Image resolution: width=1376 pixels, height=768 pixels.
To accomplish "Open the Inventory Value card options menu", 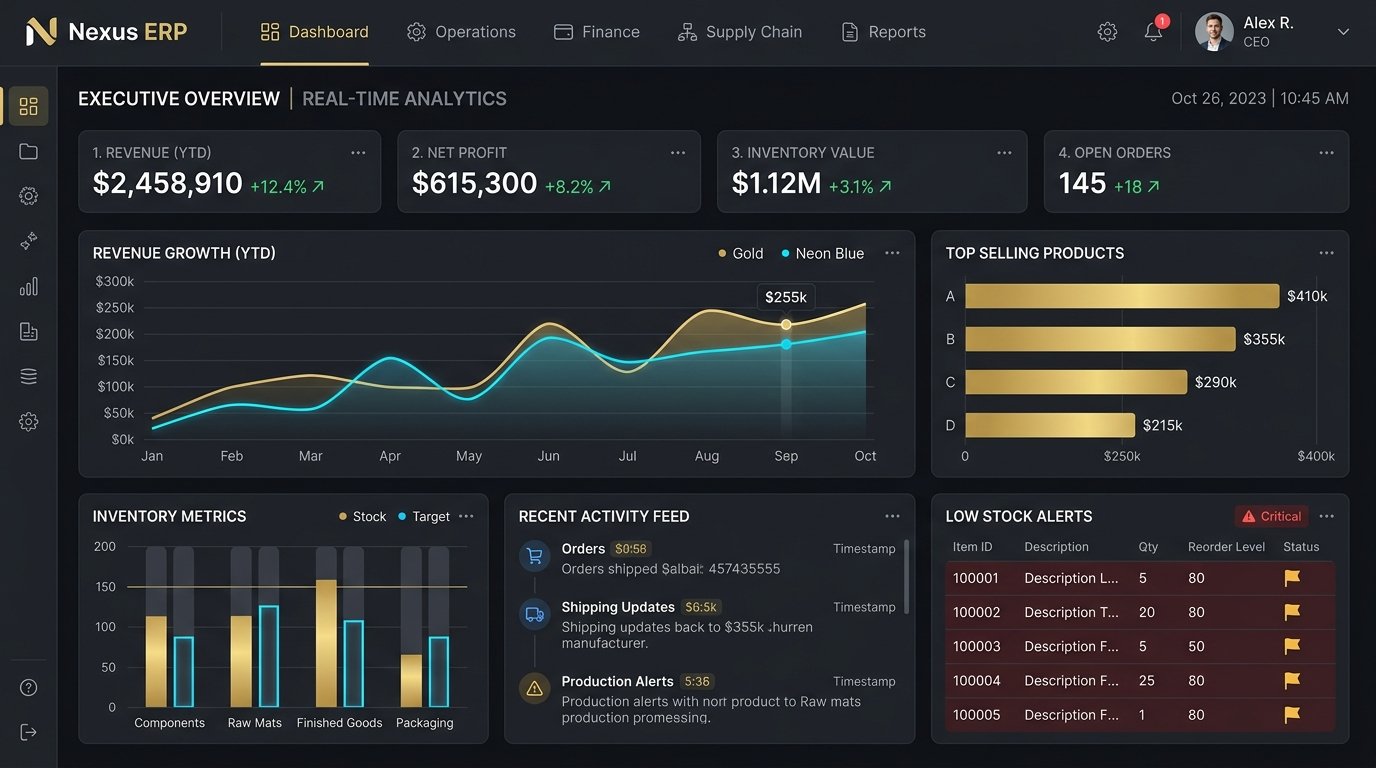I will (x=1004, y=153).
